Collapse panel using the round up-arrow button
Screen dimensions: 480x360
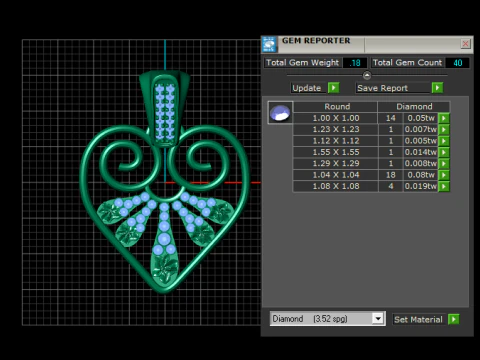367,76
